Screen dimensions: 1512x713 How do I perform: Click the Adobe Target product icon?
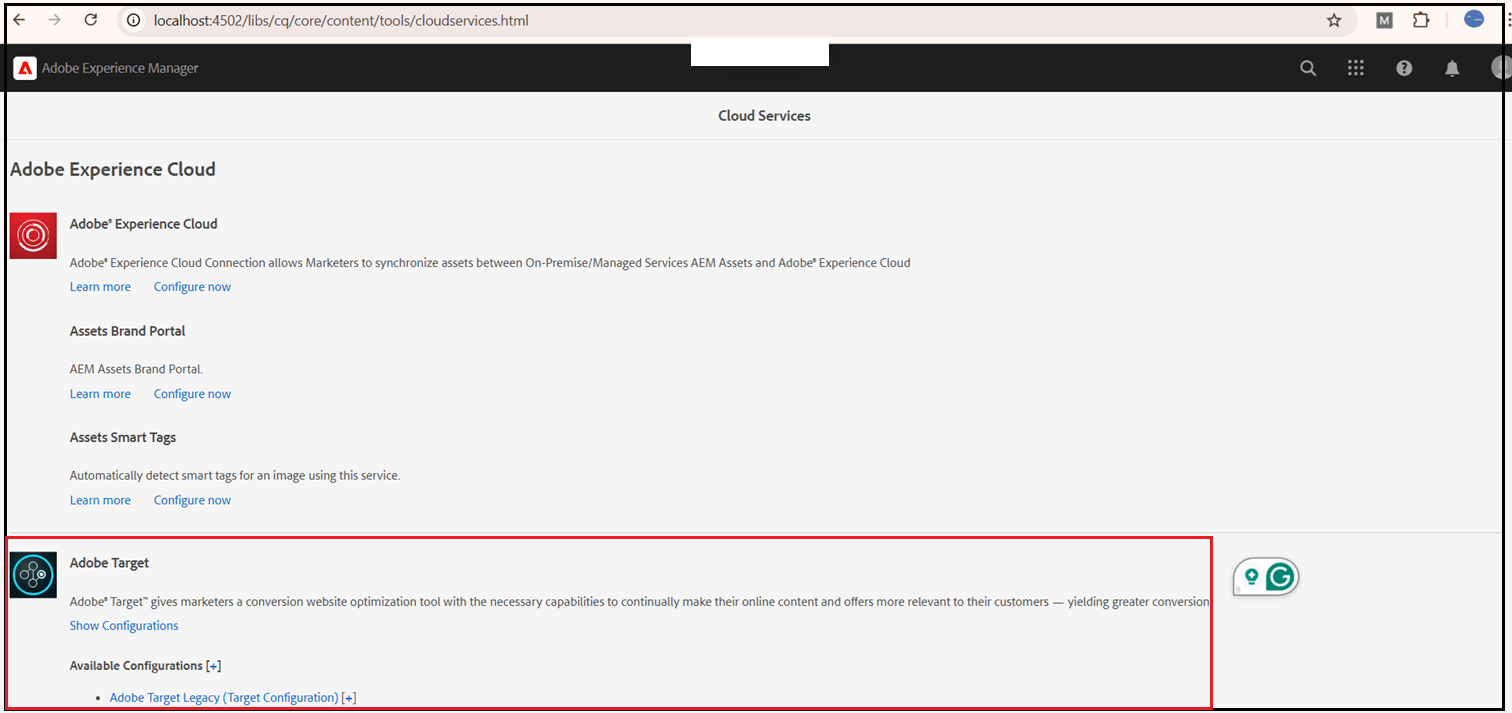(33, 575)
